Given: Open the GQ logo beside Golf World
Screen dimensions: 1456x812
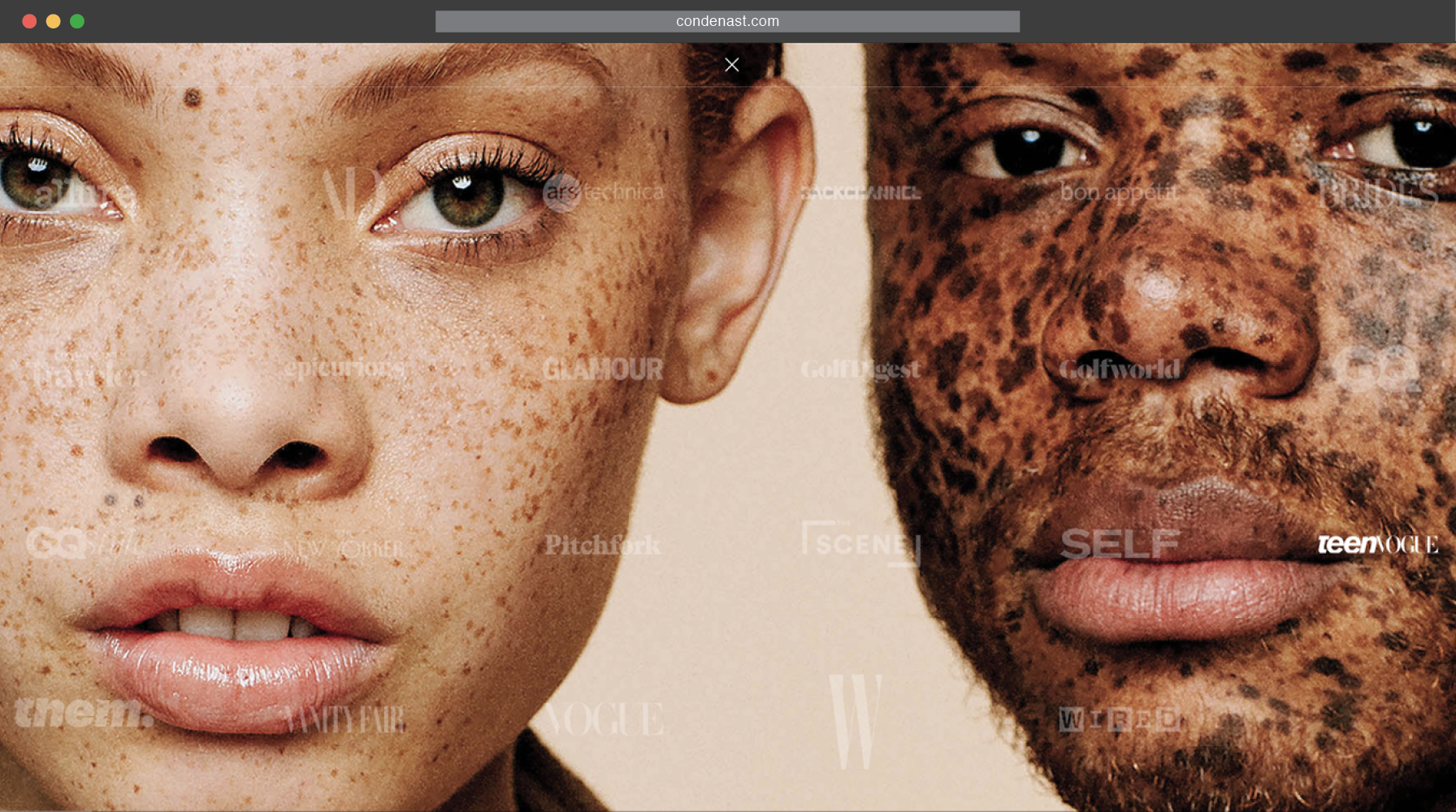Looking at the screenshot, I should tap(1378, 369).
